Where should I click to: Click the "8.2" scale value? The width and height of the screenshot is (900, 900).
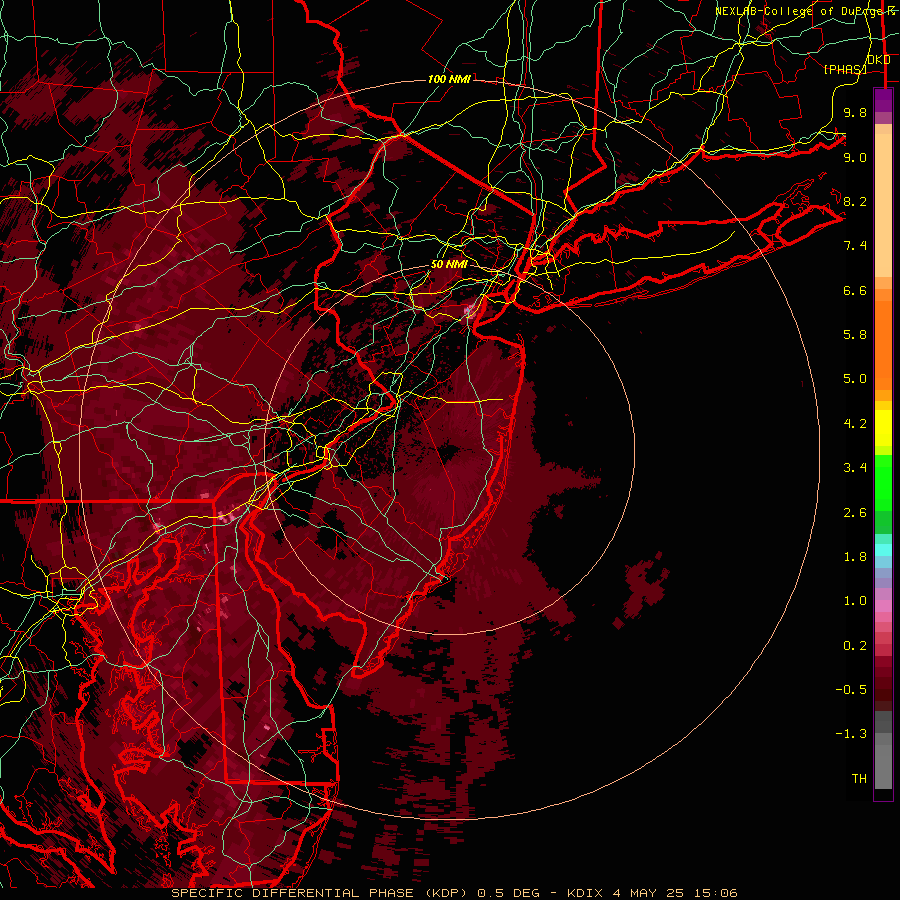click(x=855, y=201)
